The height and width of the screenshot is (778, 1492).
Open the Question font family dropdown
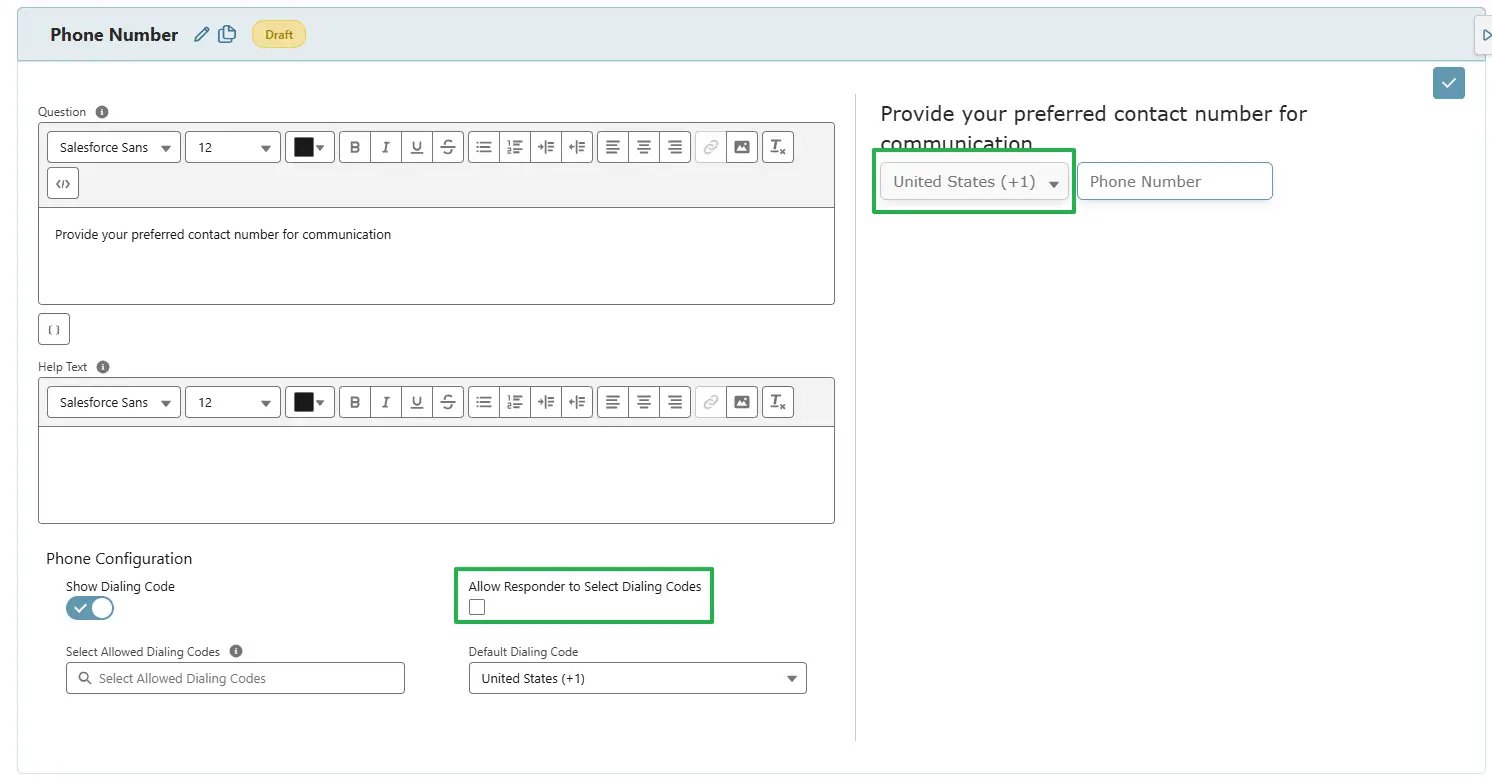(114, 147)
